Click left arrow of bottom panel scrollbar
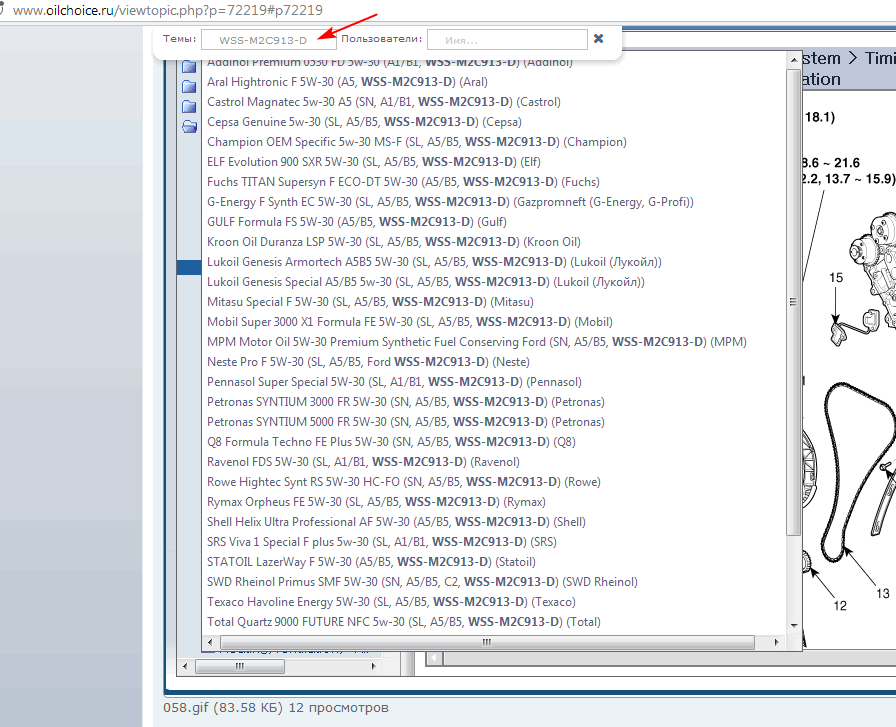 tap(185, 666)
